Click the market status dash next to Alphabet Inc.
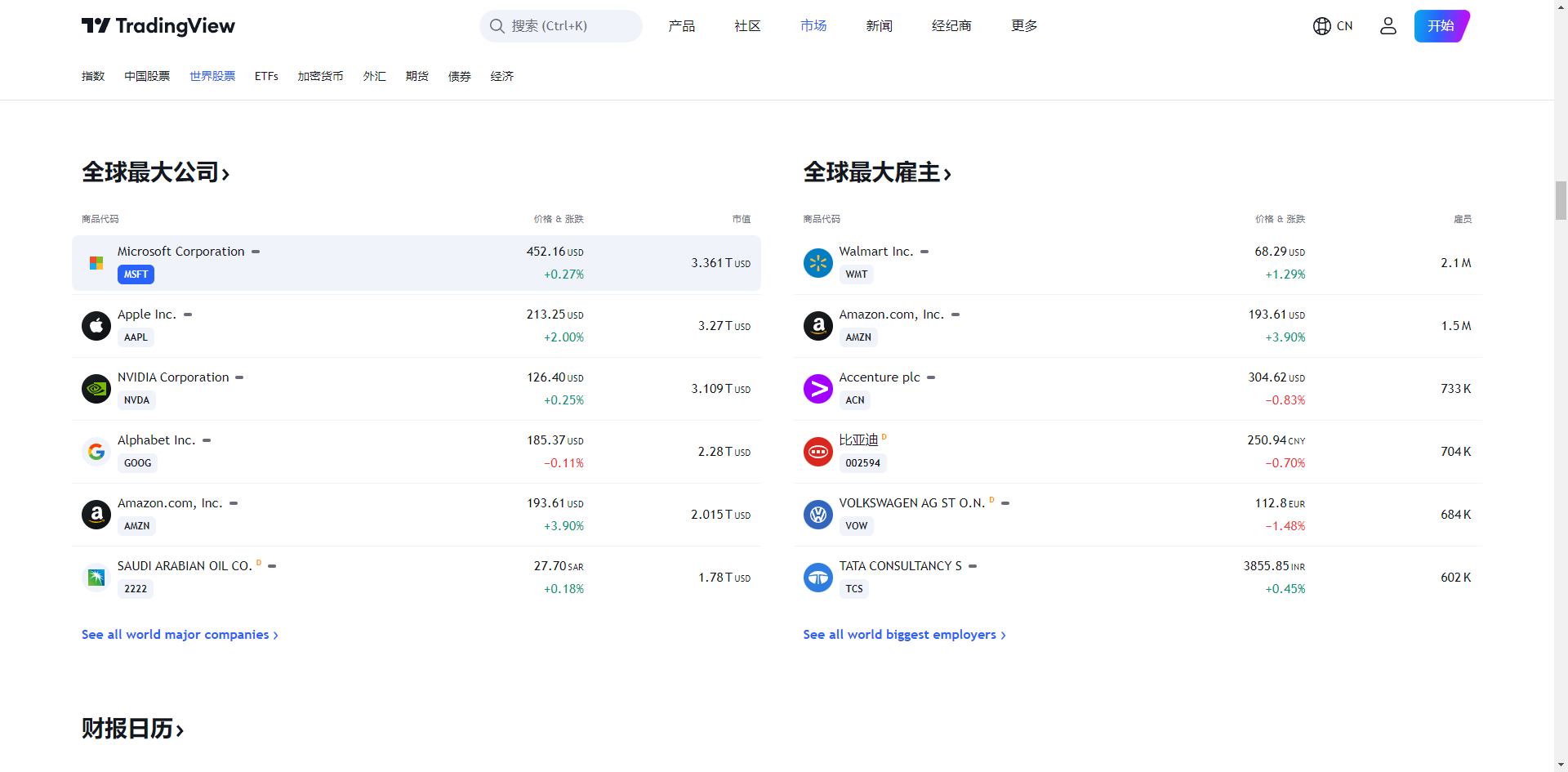The height and width of the screenshot is (772, 1568). coord(207,440)
